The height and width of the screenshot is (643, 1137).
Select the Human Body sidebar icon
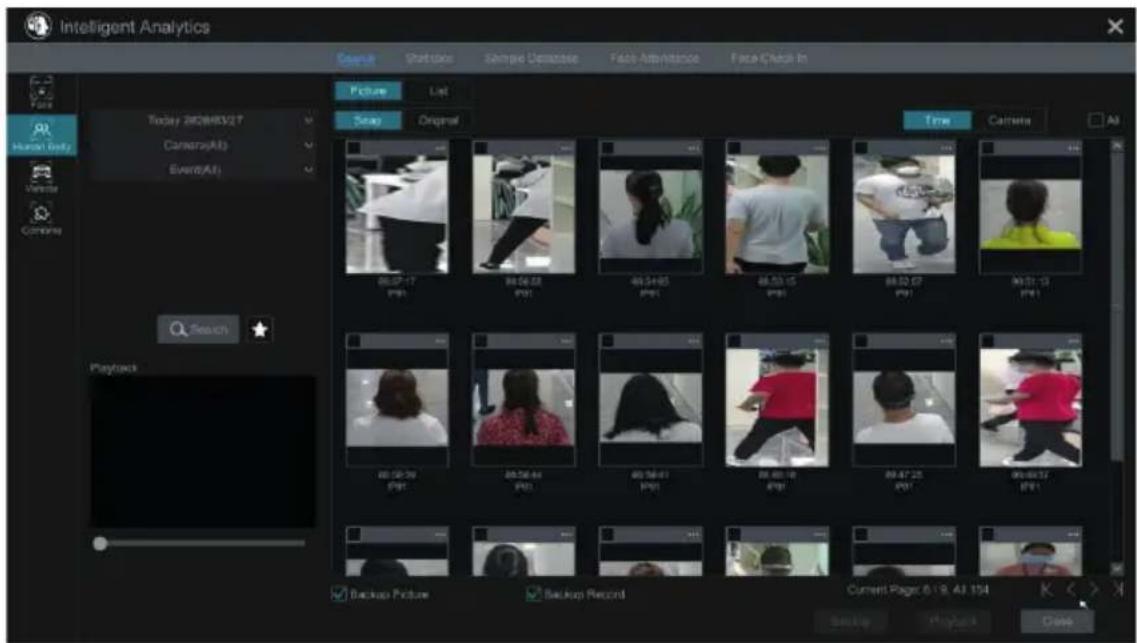click(x=41, y=135)
